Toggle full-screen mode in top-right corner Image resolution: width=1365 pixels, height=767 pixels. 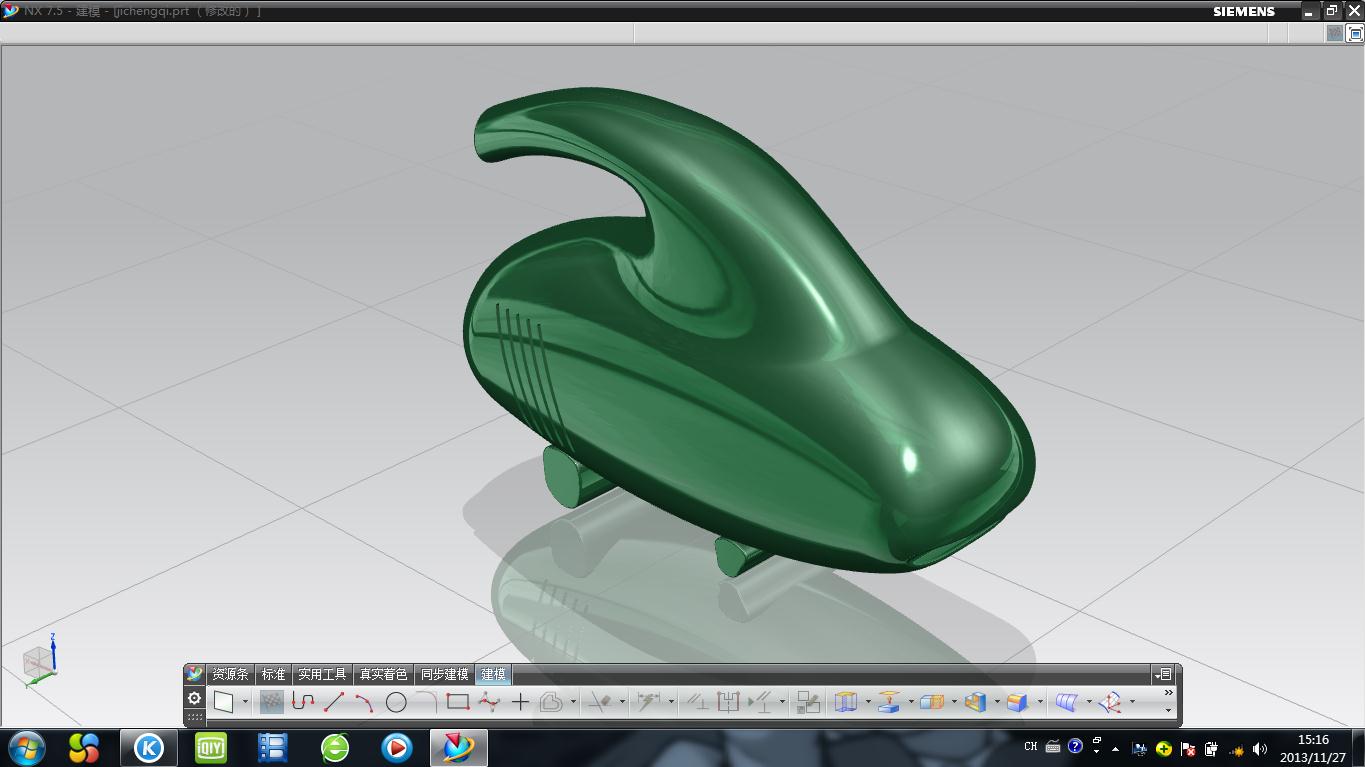click(x=1356, y=33)
